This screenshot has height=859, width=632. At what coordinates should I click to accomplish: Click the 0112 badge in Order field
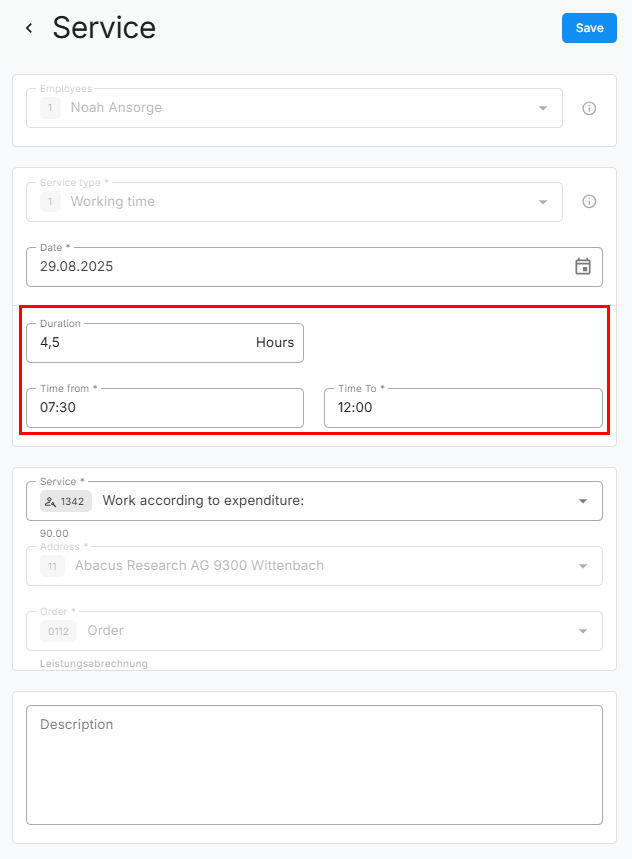58,631
